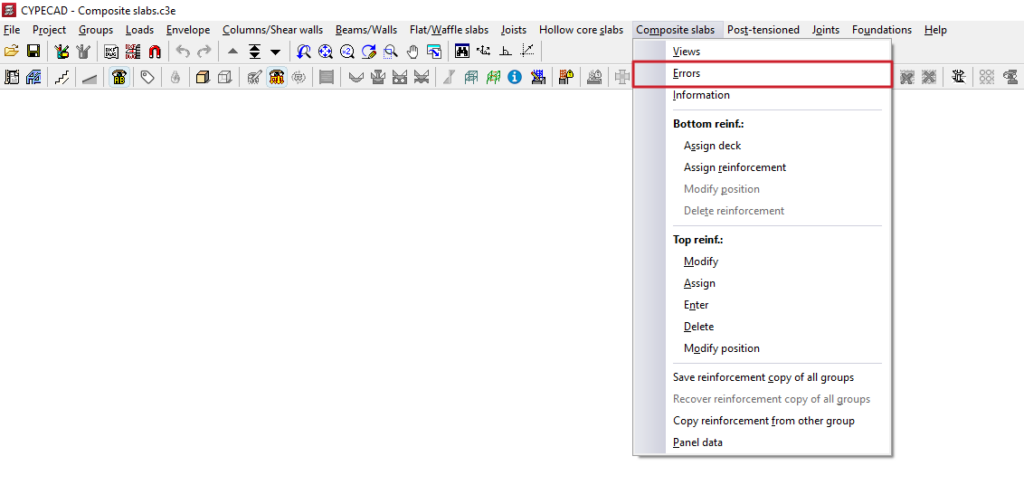Open Panel data from the menu
Viewport: 1024px width, 485px height.
pos(762,443)
